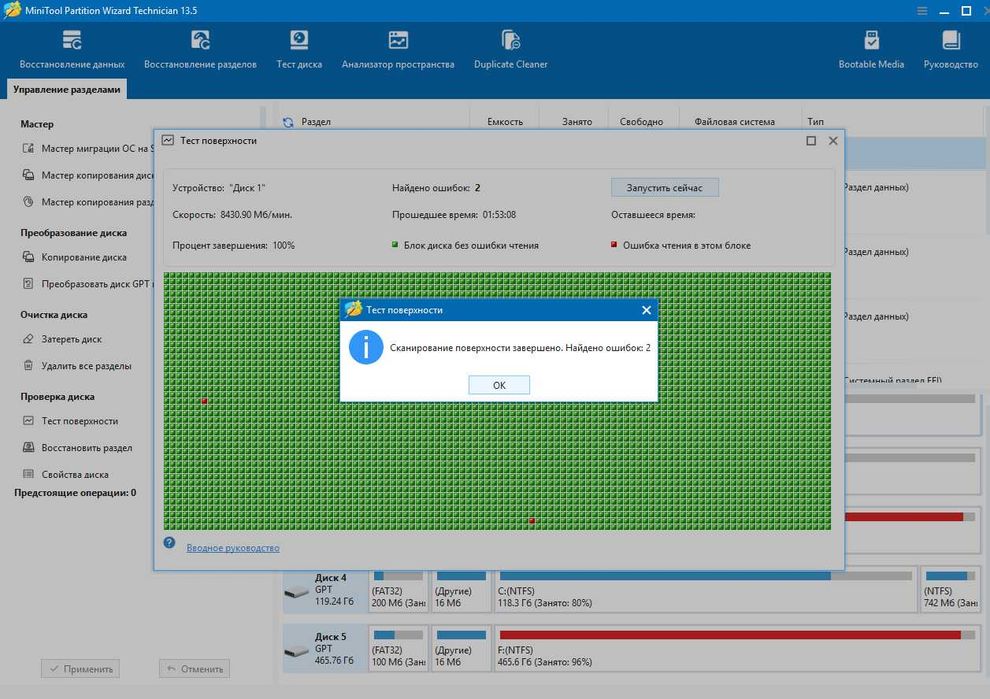Open the Partition Recovery tool (Восстановление разделов)
The width and height of the screenshot is (990, 699).
coord(200,50)
